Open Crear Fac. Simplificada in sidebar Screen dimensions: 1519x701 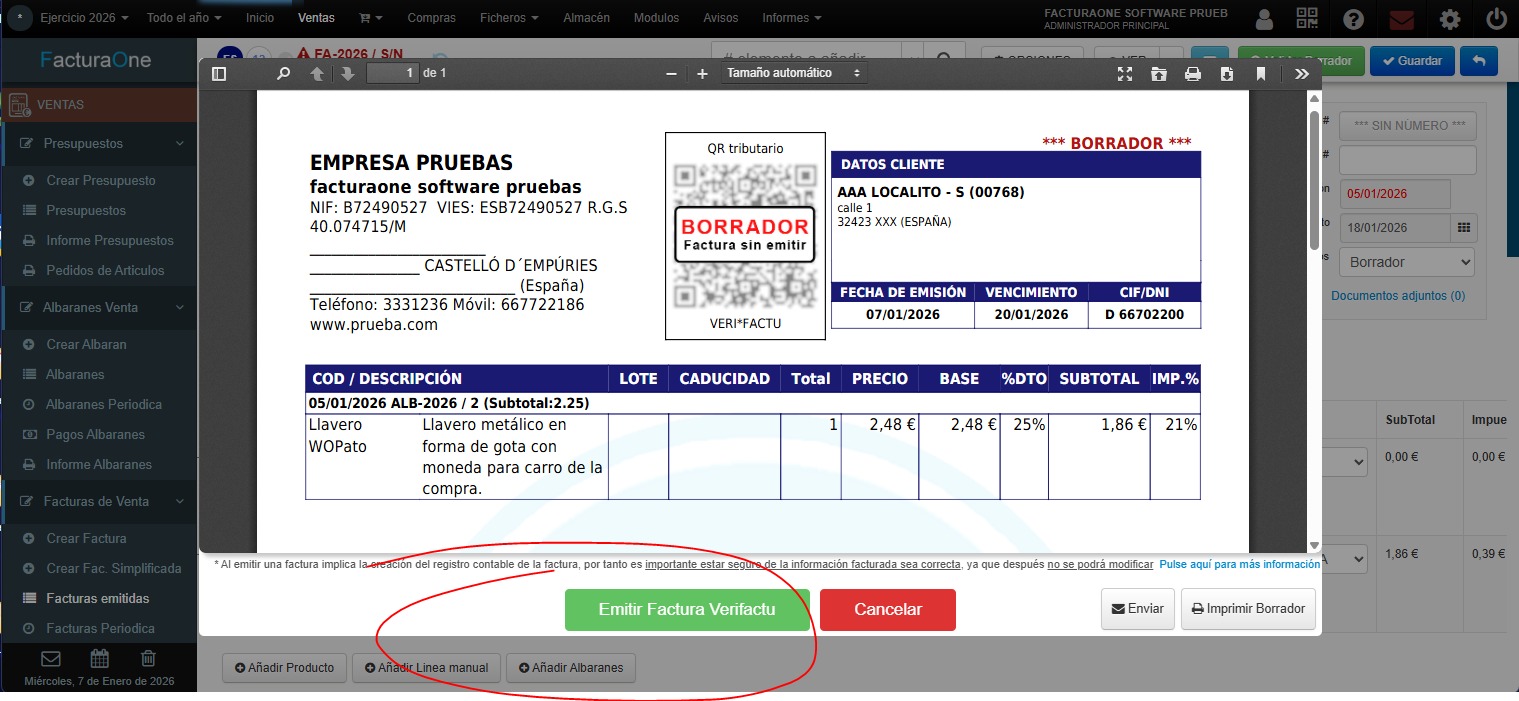click(x=114, y=569)
